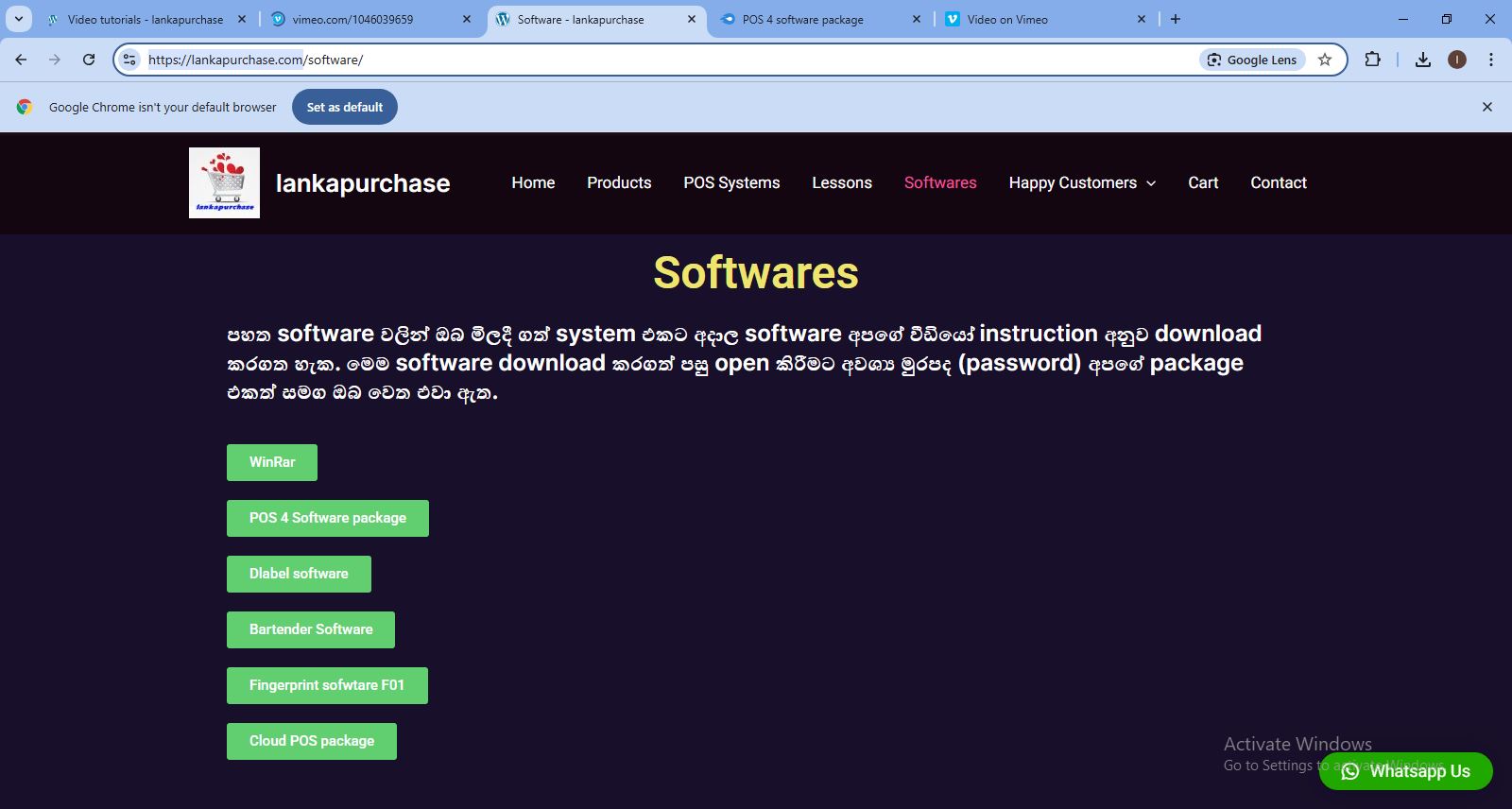The image size is (1512, 809).
Task: Close the Software - lankapurchase tab
Action: click(x=692, y=19)
